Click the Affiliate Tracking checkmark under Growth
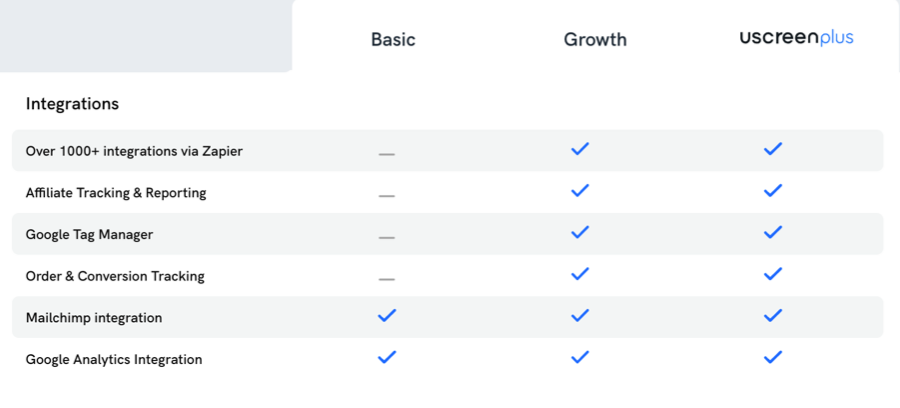The height and width of the screenshot is (408, 900). (580, 191)
